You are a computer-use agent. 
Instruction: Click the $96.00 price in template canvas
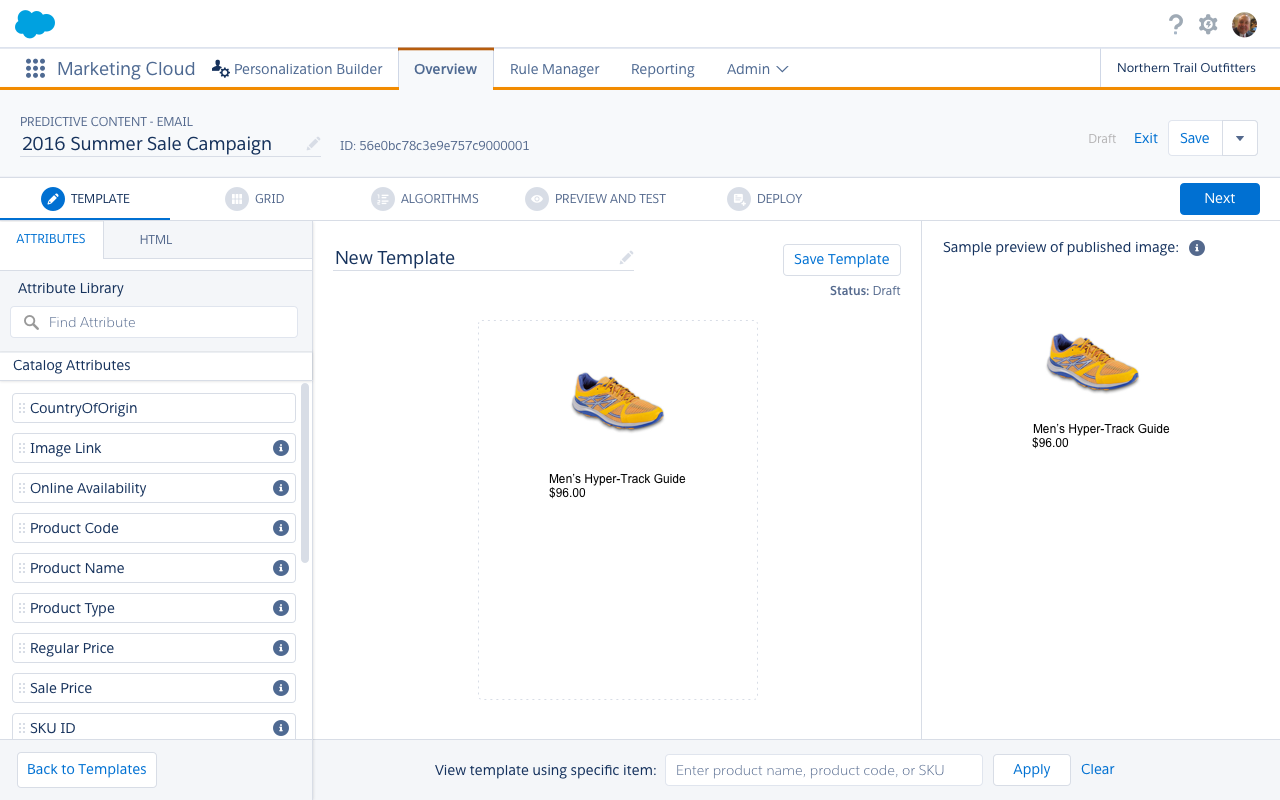[x=567, y=493]
